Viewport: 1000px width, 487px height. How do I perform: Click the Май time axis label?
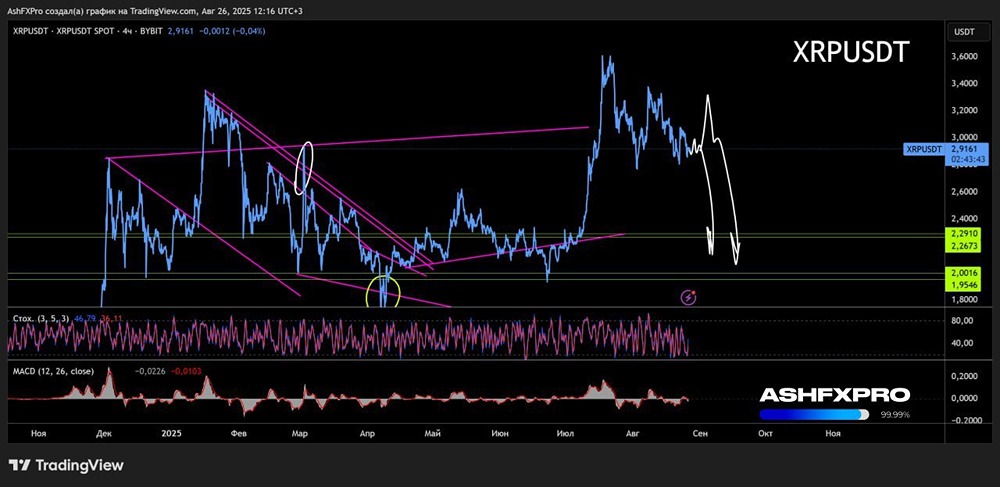(x=433, y=433)
